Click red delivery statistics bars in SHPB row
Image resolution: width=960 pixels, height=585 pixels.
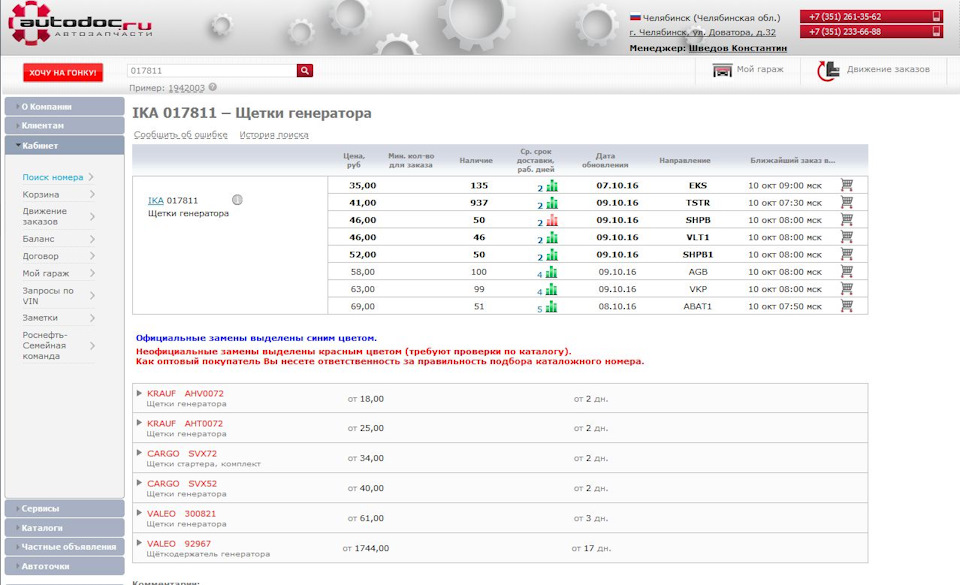click(x=552, y=220)
